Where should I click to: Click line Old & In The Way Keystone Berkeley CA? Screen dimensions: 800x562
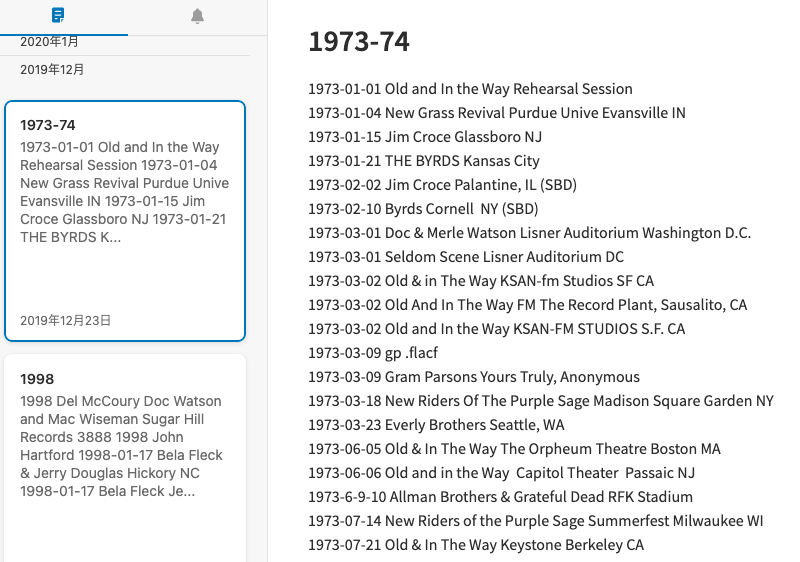[476, 544]
